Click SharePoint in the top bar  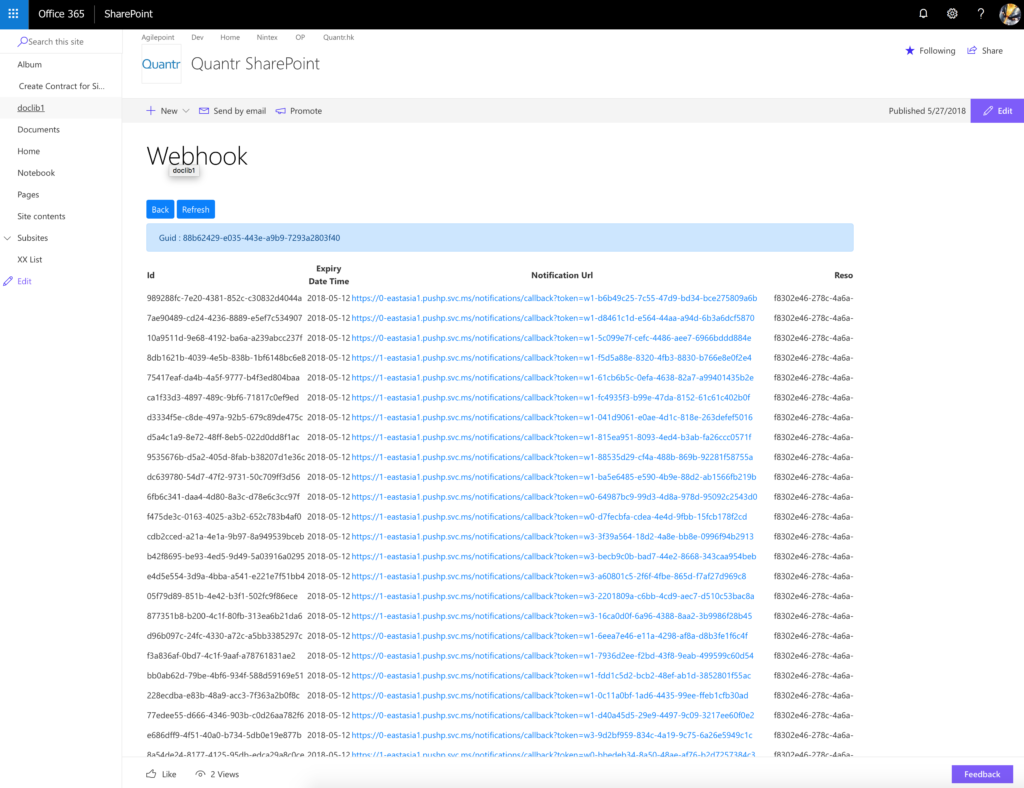(128, 14)
